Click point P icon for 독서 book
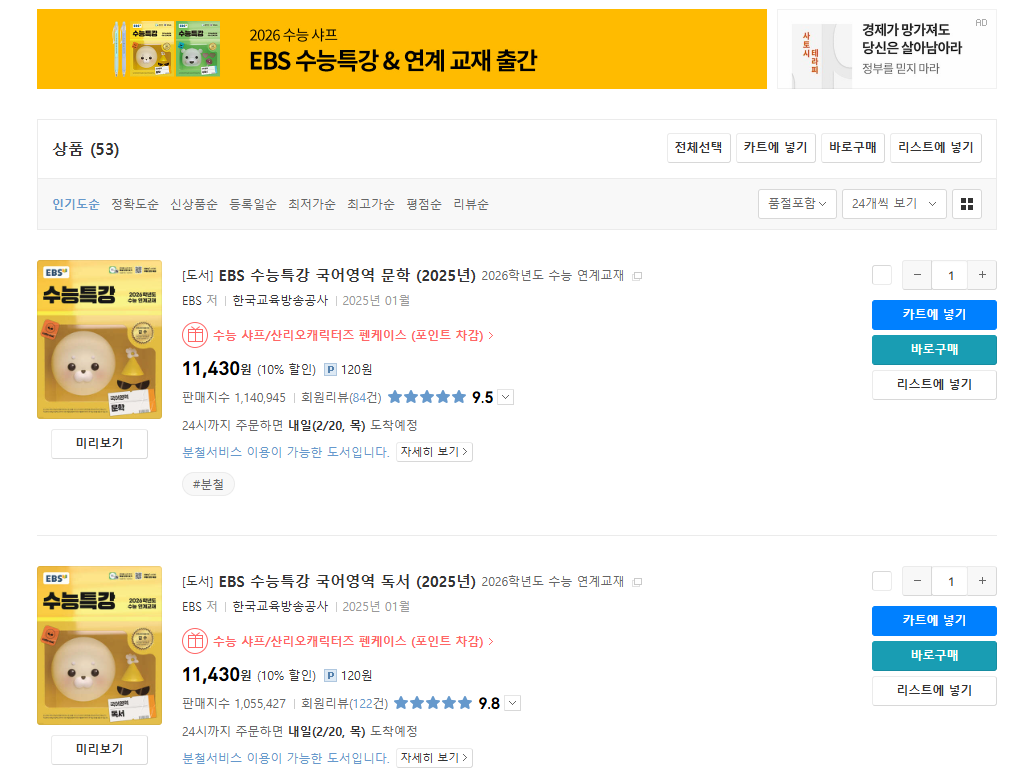The image size is (1029, 777). [331, 675]
